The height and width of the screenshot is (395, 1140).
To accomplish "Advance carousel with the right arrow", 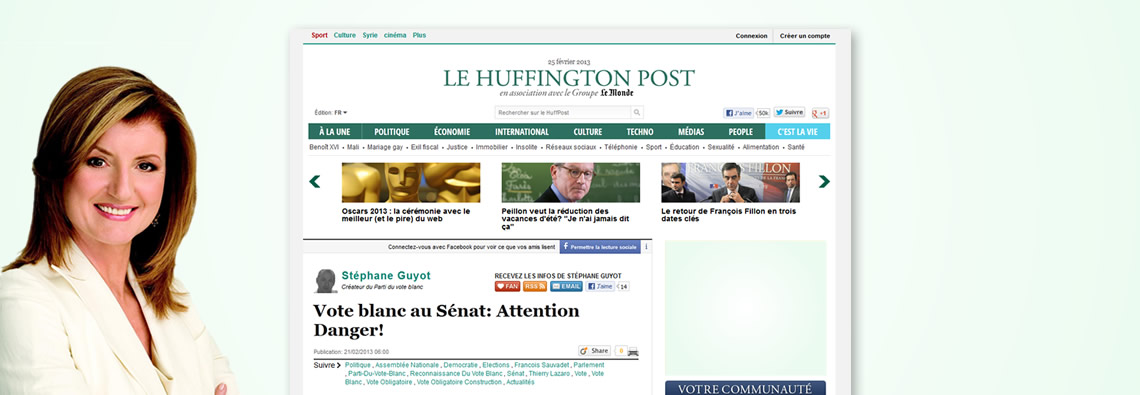I will coord(824,181).
